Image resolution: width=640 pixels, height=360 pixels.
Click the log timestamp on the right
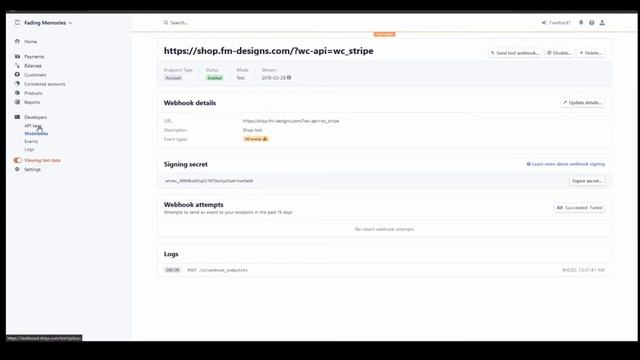point(583,270)
